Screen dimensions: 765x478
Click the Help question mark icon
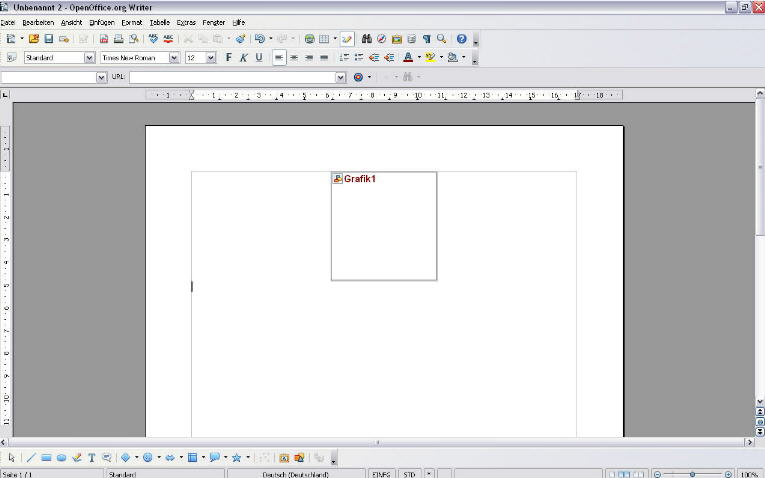tap(461, 39)
